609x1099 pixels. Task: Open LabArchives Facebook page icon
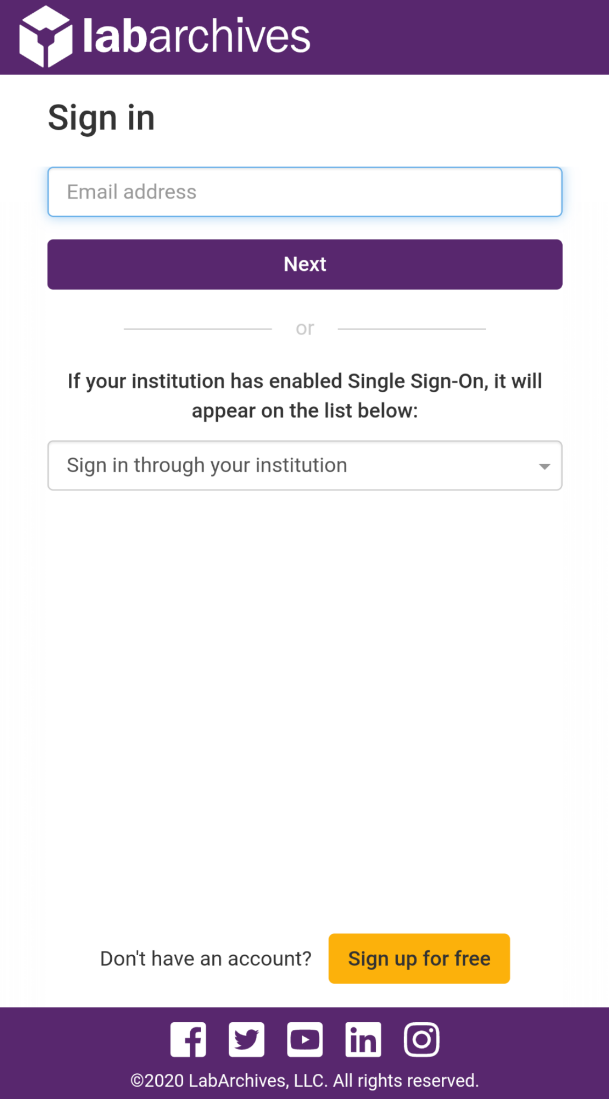tap(188, 1039)
